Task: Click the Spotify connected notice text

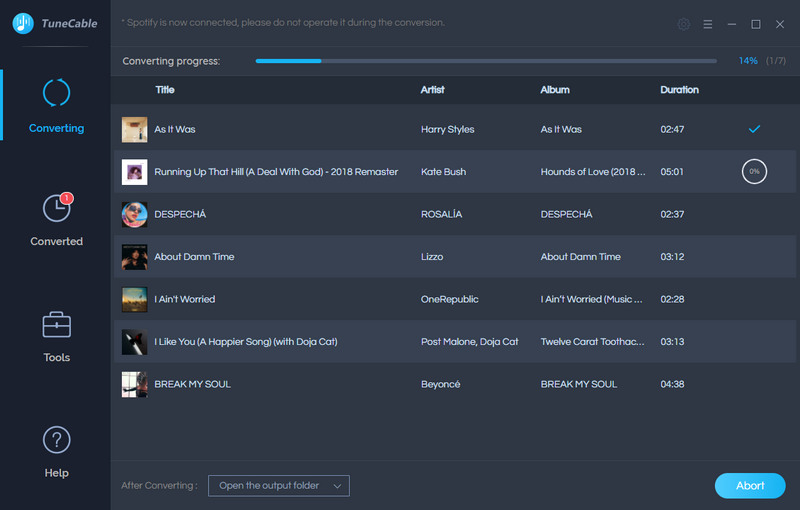Action: [x=283, y=22]
